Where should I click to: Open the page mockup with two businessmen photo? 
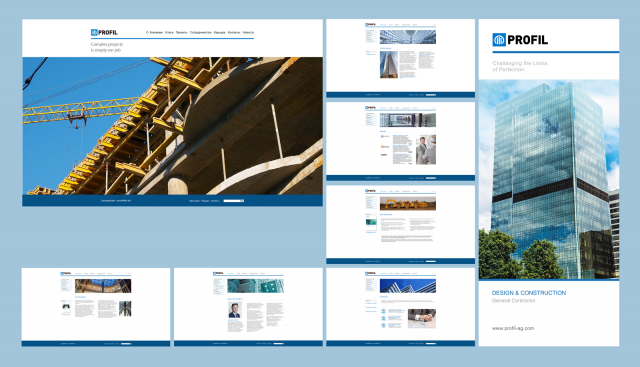[400, 141]
